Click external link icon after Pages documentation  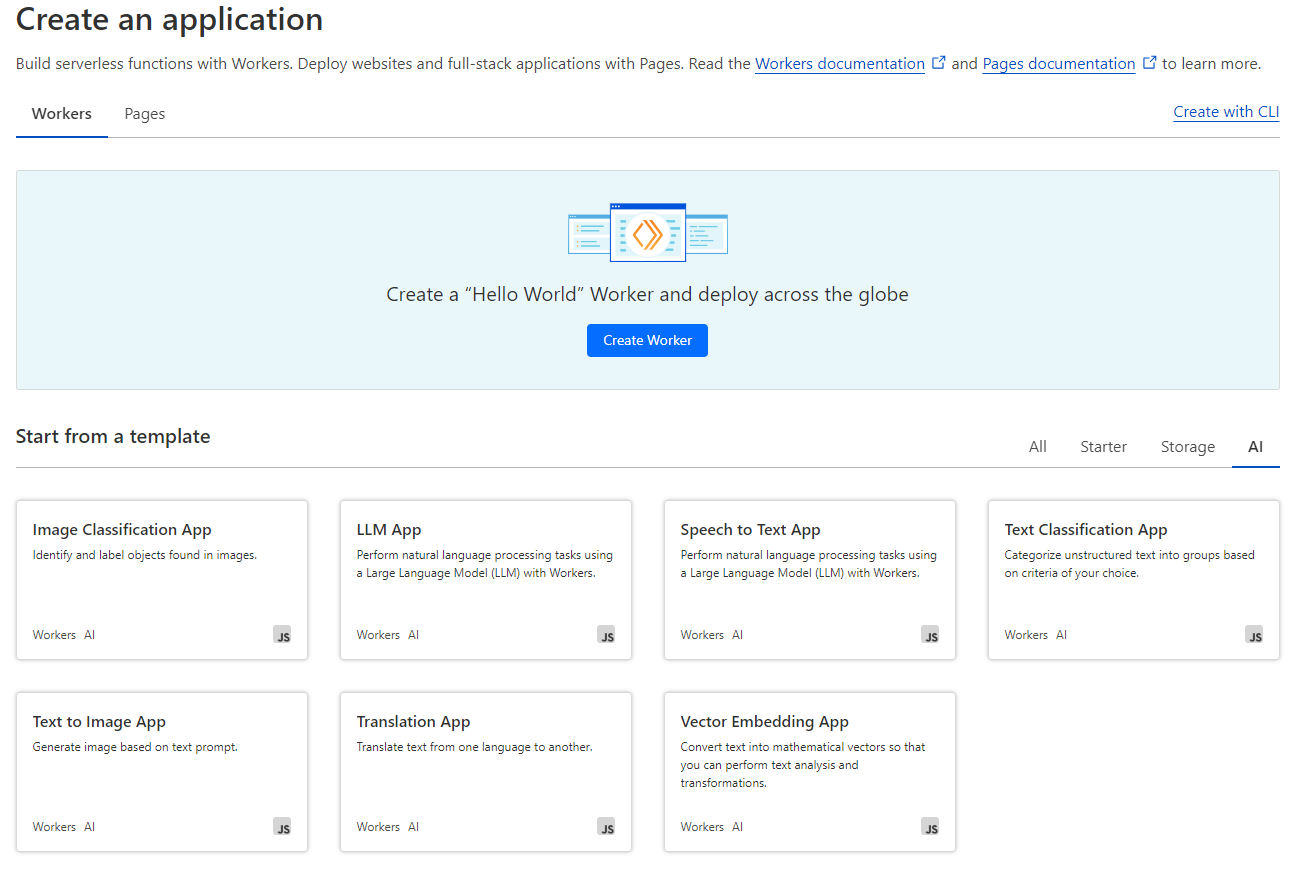coord(1149,62)
